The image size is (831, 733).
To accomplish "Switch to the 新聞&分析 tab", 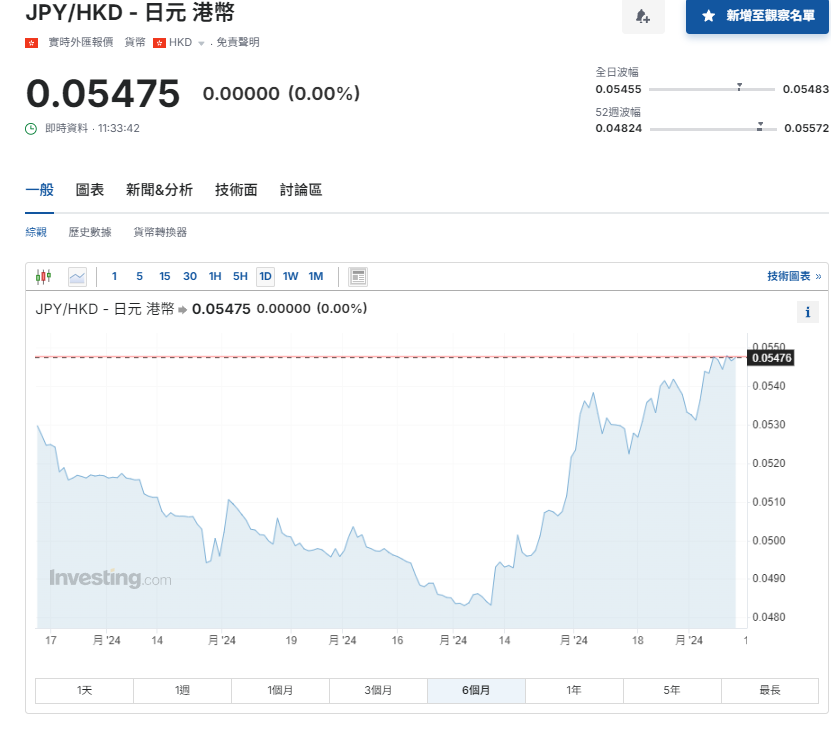I will [x=159, y=190].
